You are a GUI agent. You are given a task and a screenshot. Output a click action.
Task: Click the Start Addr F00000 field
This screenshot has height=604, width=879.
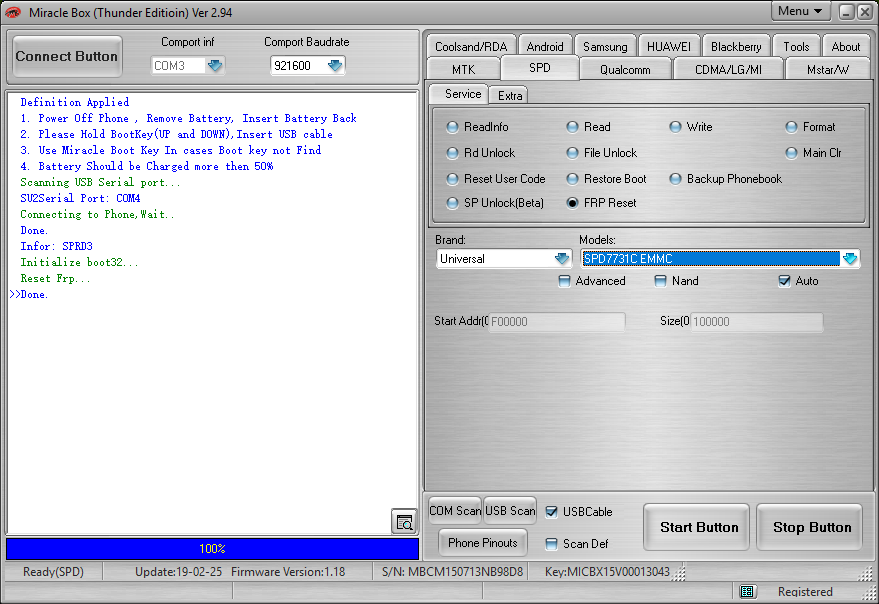[x=557, y=321]
